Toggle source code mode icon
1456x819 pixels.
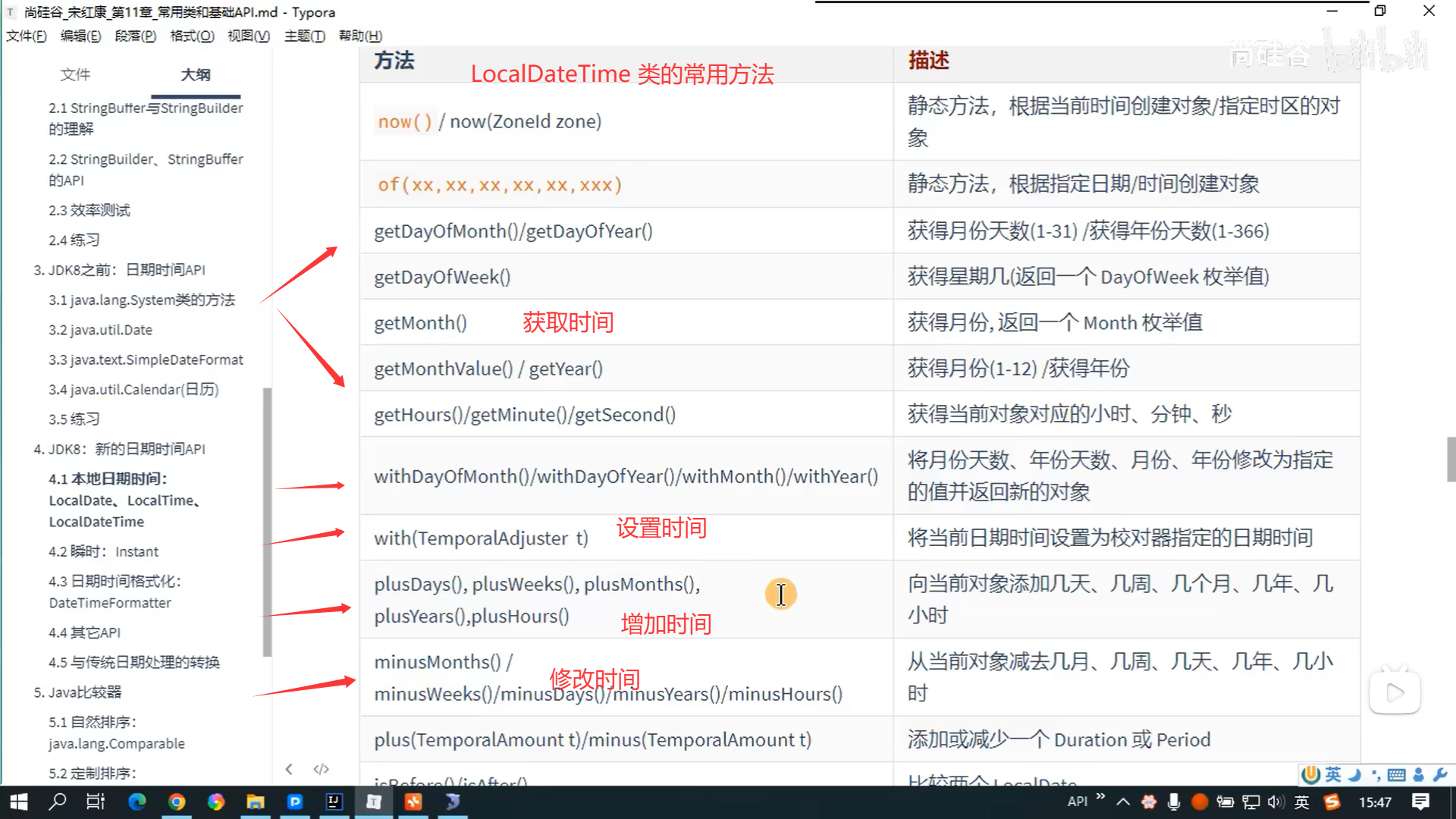point(321,769)
